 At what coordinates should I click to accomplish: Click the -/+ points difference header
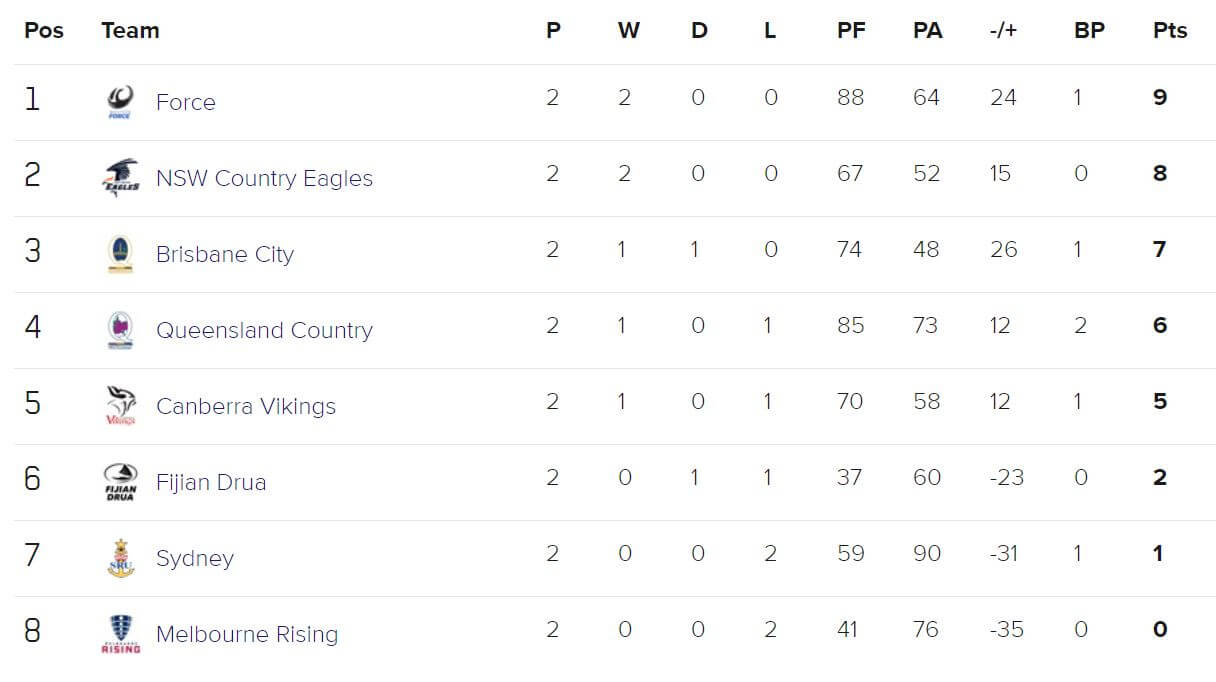1002,30
